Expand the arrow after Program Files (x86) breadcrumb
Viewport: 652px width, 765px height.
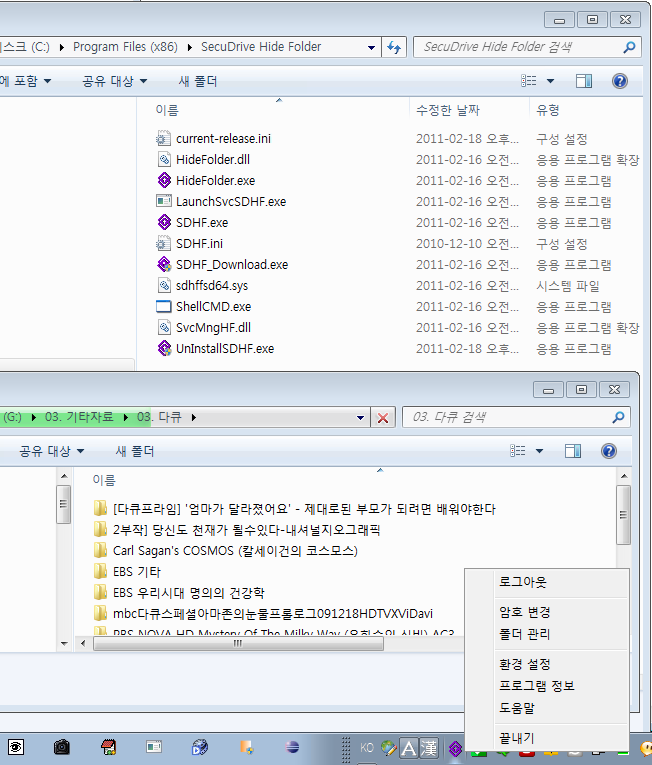pyautogui.click(x=189, y=47)
